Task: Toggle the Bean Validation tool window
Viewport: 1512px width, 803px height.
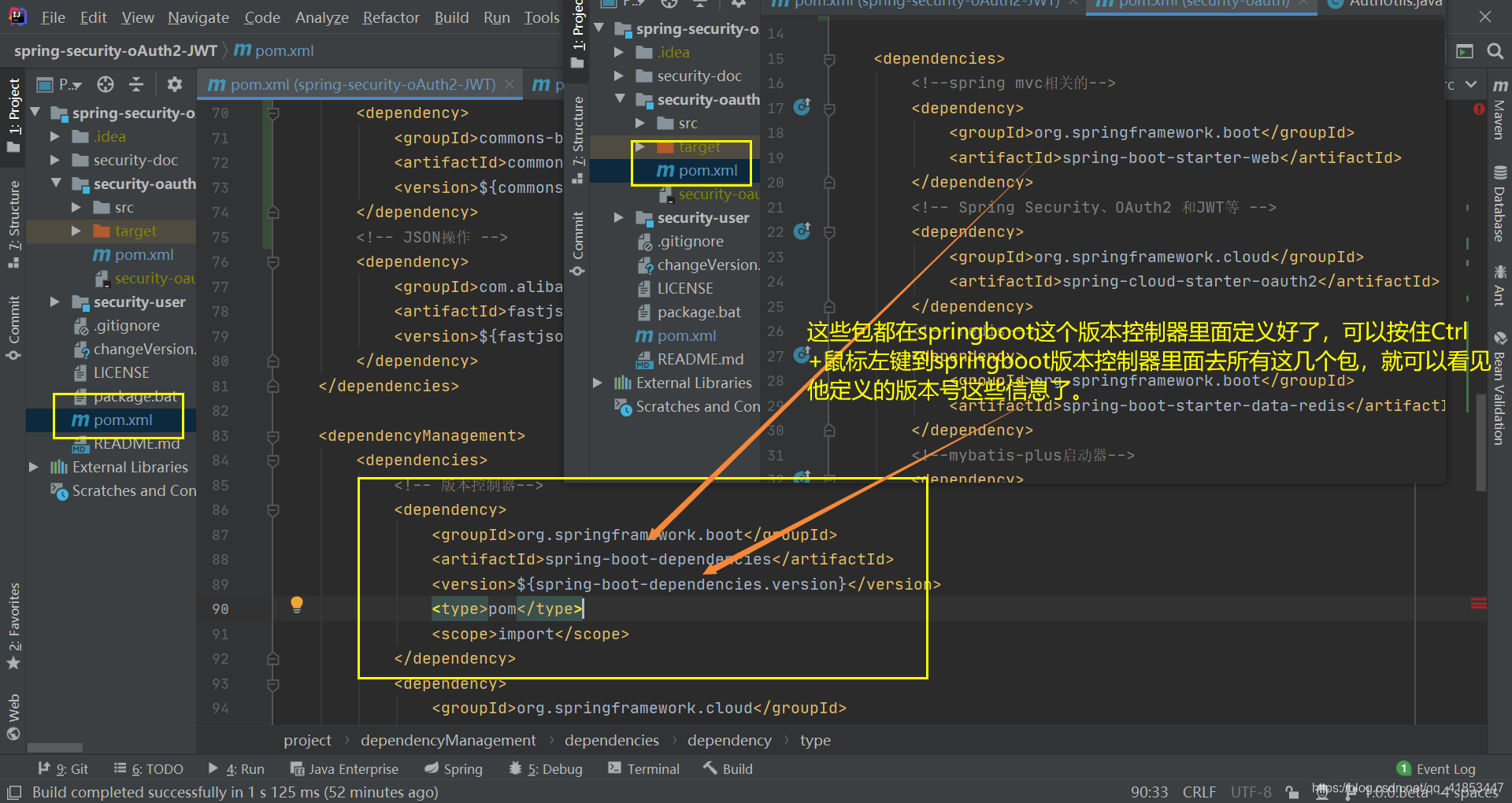Action: click(x=1499, y=387)
